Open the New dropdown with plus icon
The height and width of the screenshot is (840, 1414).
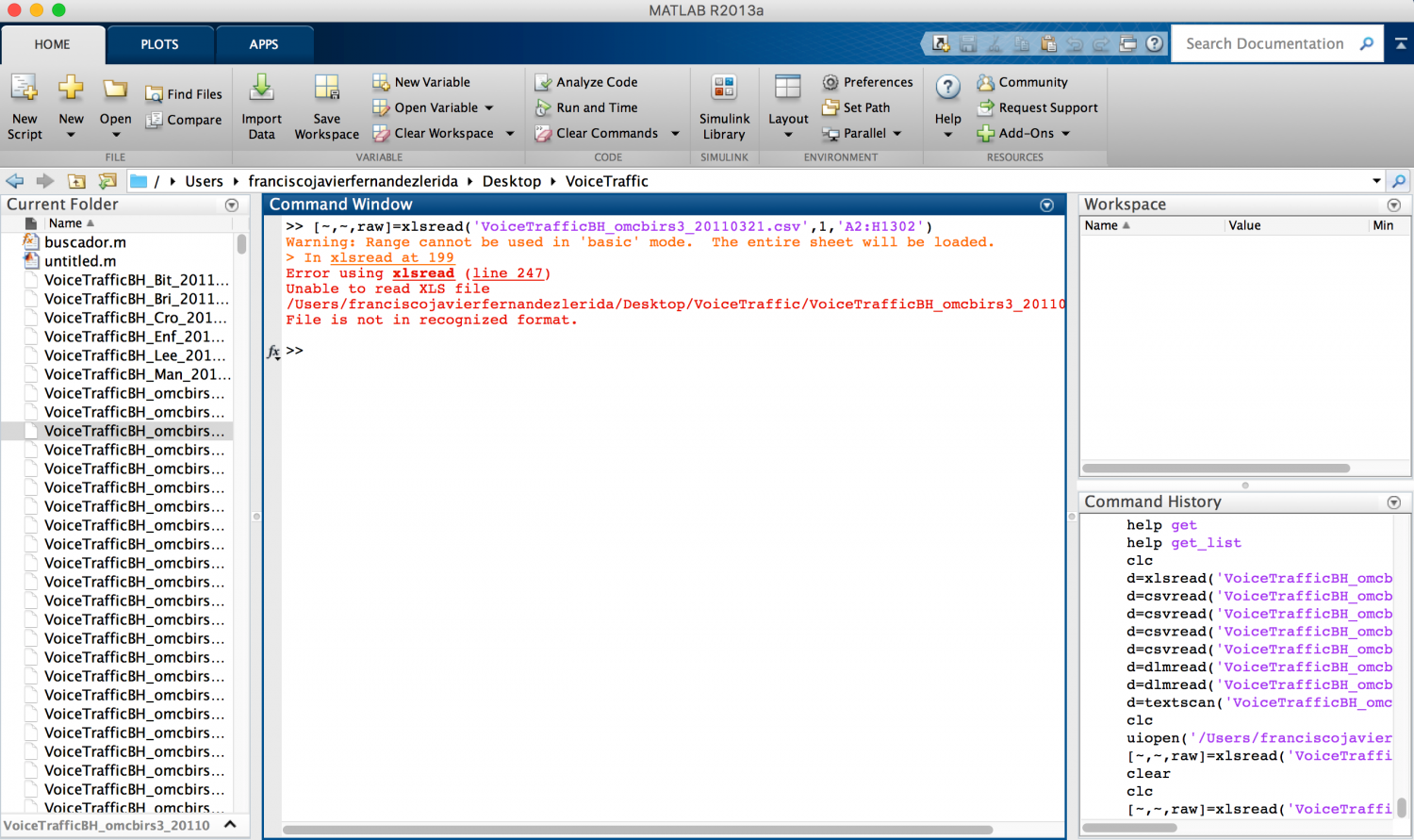coord(71,107)
